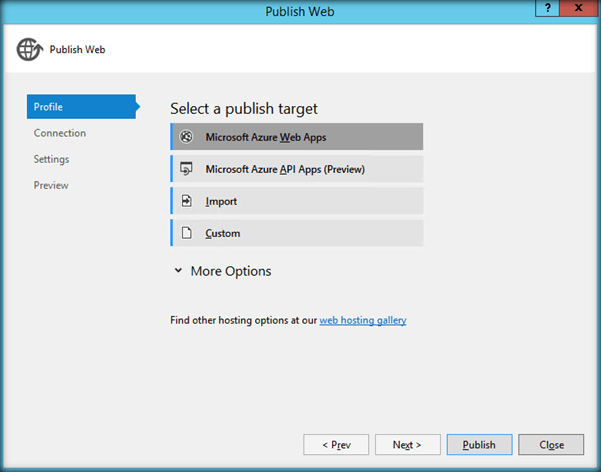Click the Azure API Apps icon
Viewport: 601px width, 472px height.
click(186, 169)
